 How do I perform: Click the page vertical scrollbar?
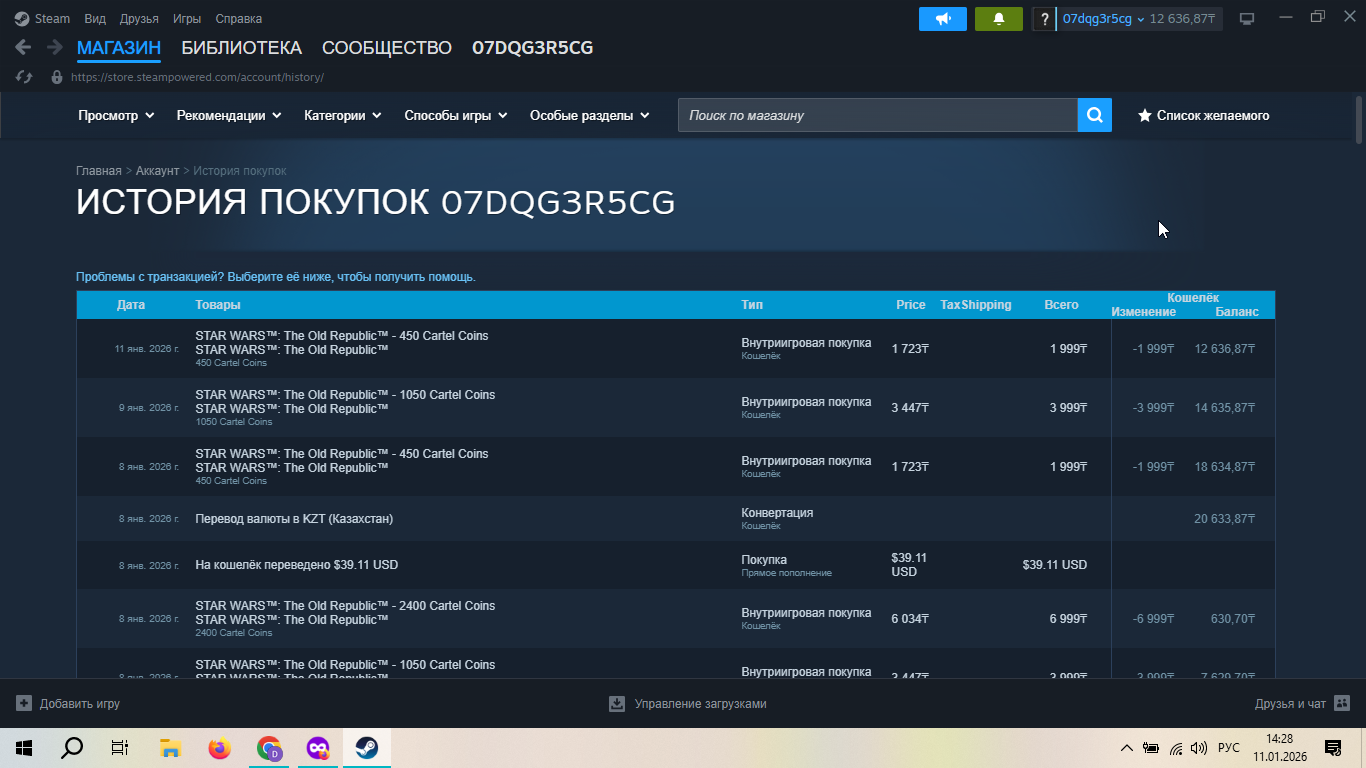point(1359,120)
